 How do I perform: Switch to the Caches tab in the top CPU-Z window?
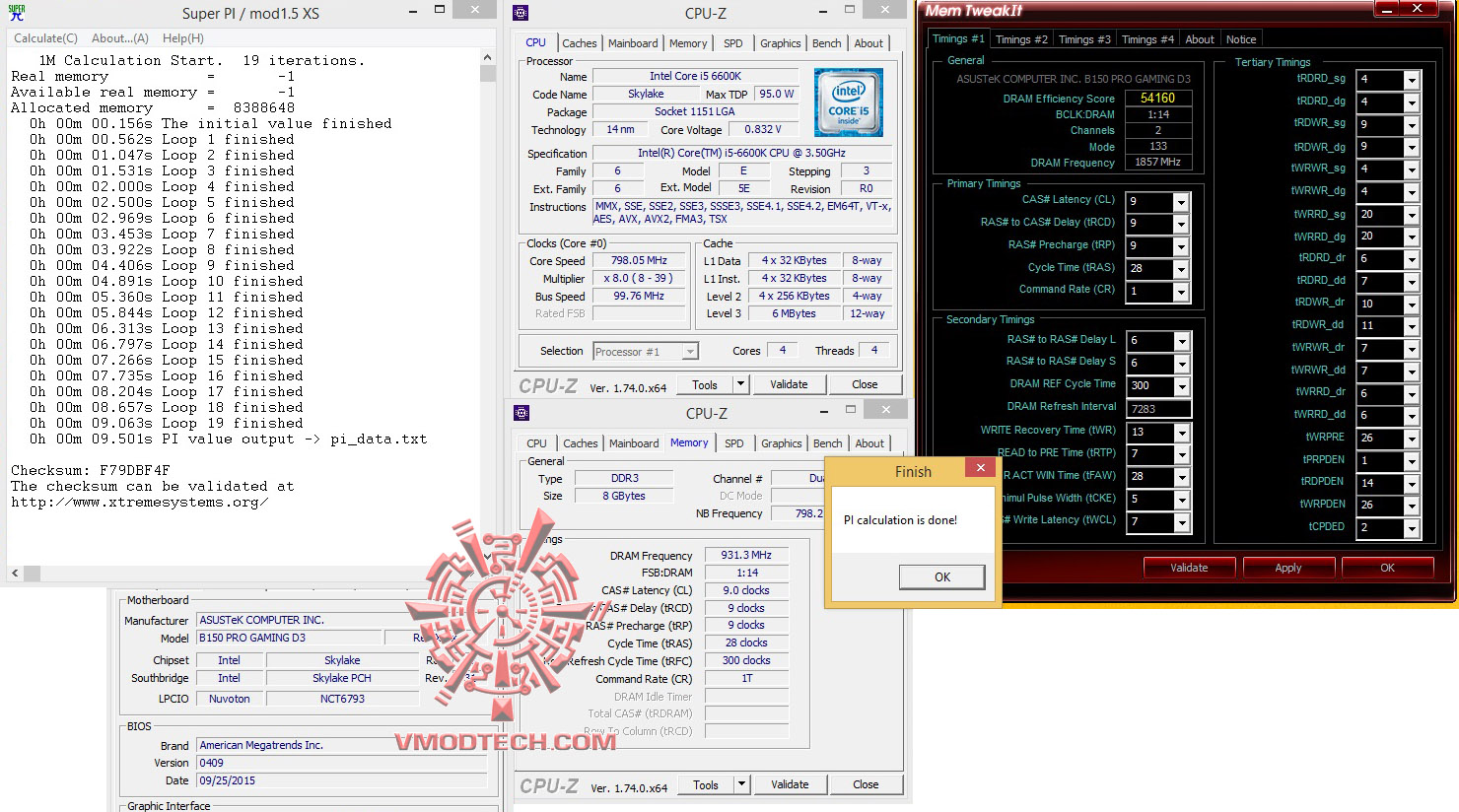click(x=579, y=43)
